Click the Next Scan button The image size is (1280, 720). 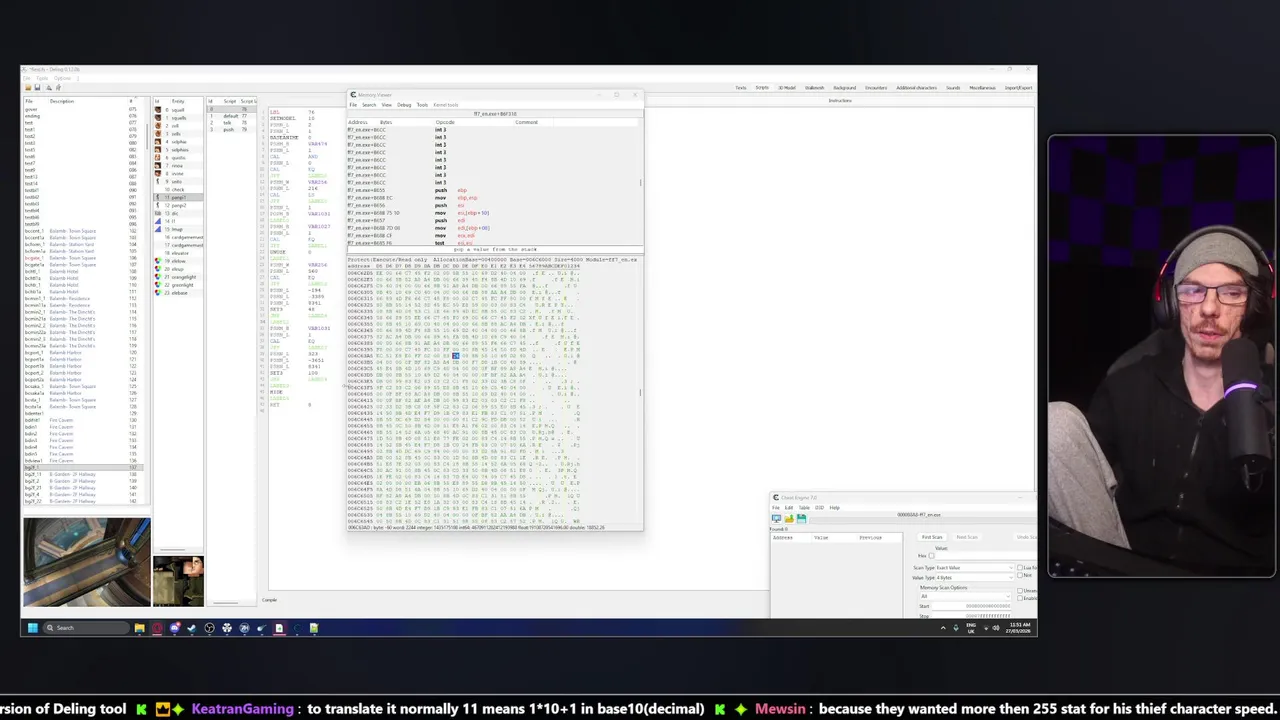point(967,537)
